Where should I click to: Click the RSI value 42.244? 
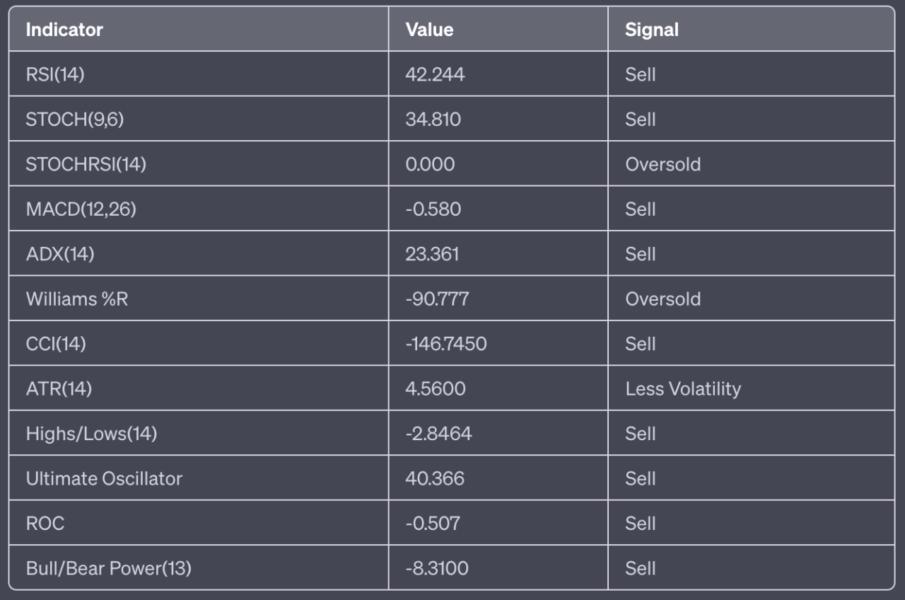tap(435, 74)
